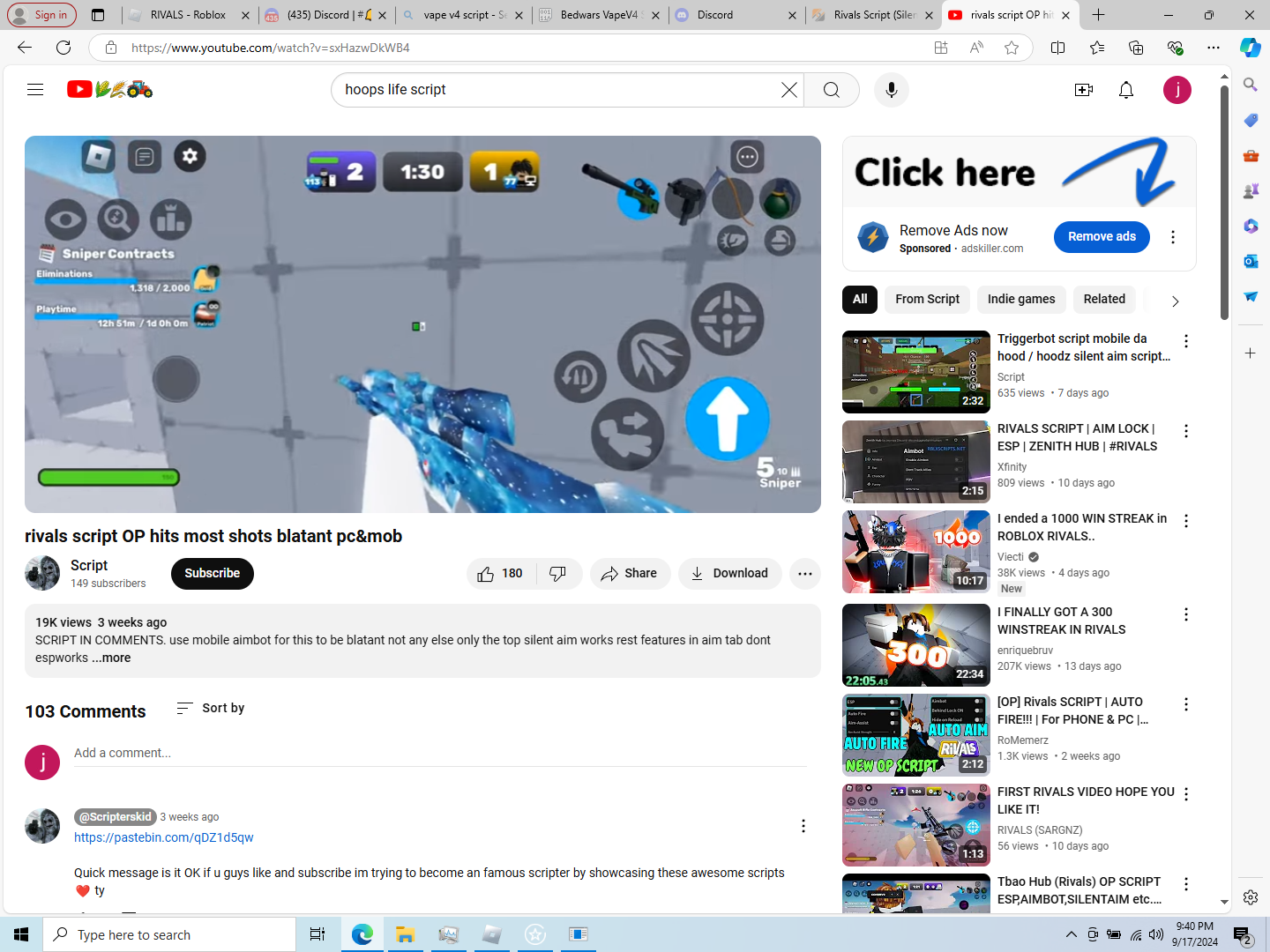Open options for Triggerbot script video
Viewport: 1270px width, 952px height.
pos(1186,341)
